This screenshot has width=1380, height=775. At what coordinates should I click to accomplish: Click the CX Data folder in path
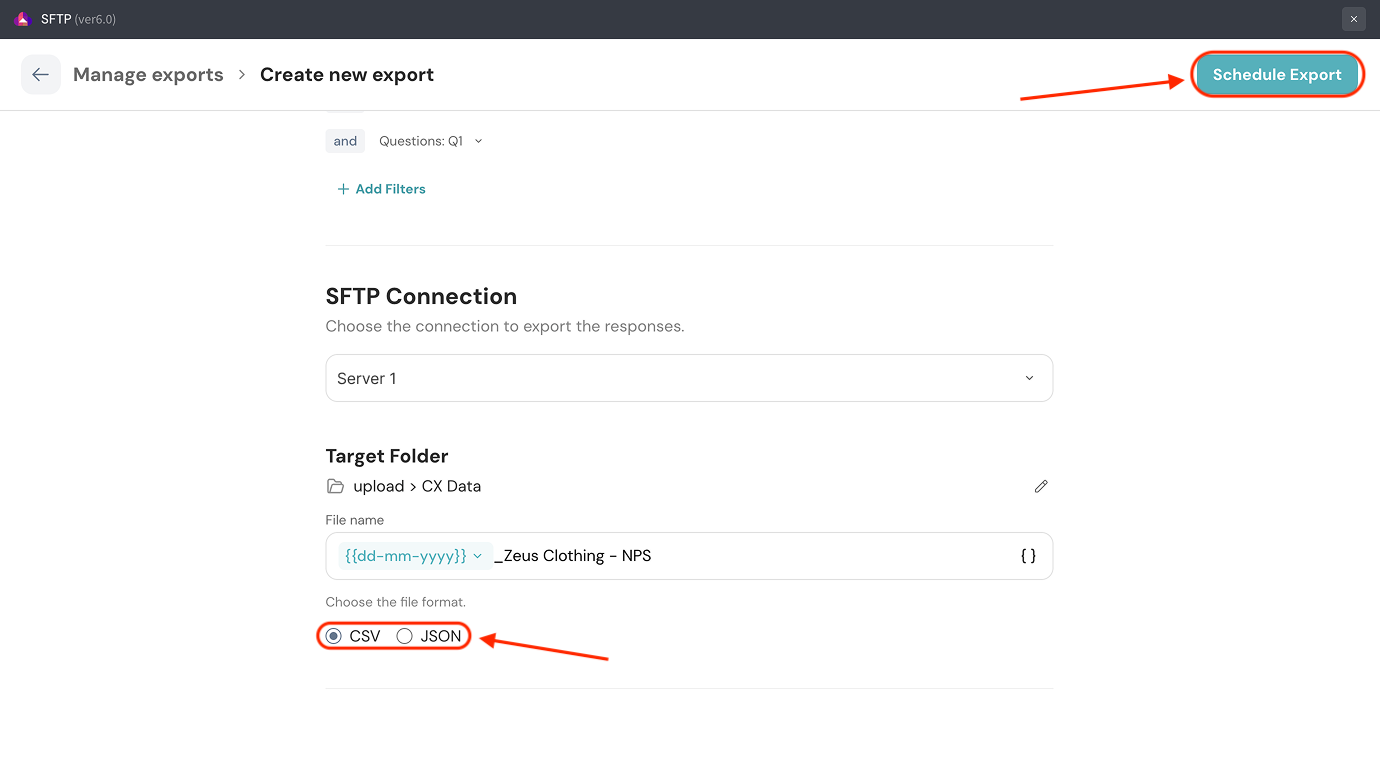451,487
